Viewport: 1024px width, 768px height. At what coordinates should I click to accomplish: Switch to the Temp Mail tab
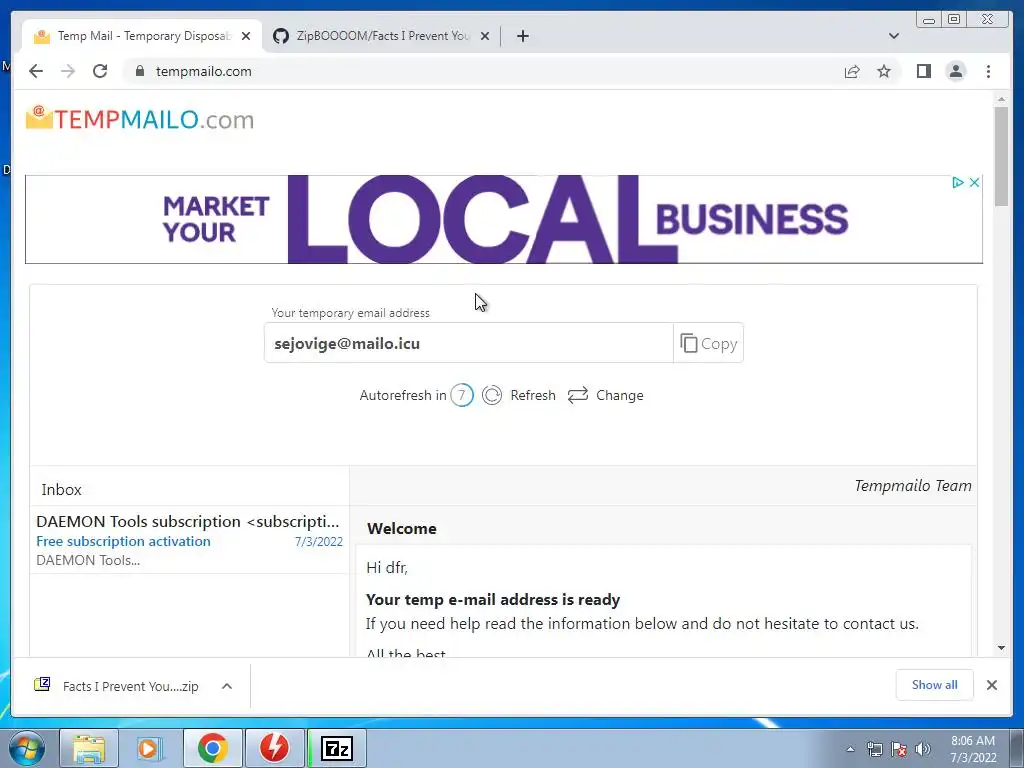tap(142, 36)
